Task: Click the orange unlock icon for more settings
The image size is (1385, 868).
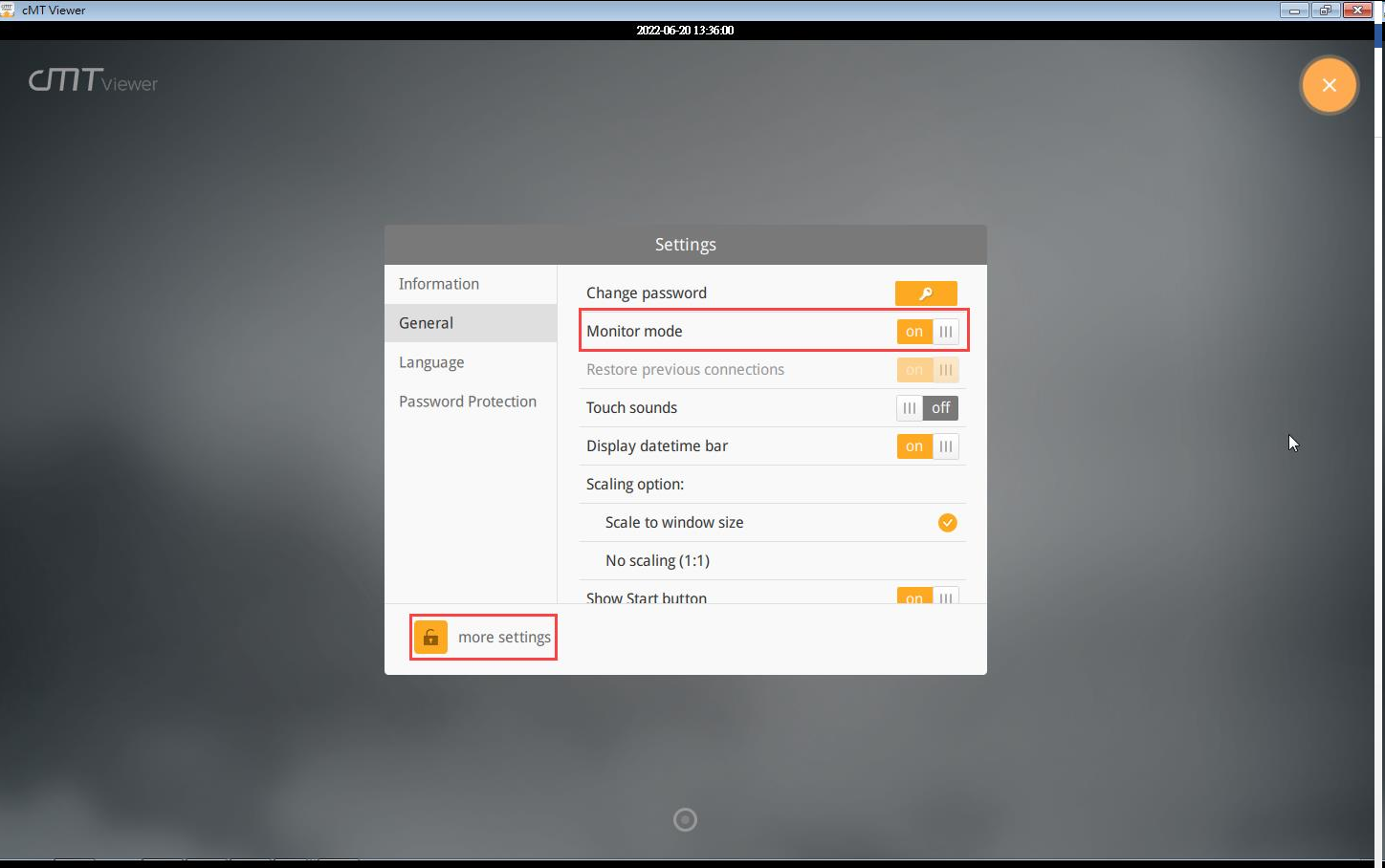Action: (431, 638)
